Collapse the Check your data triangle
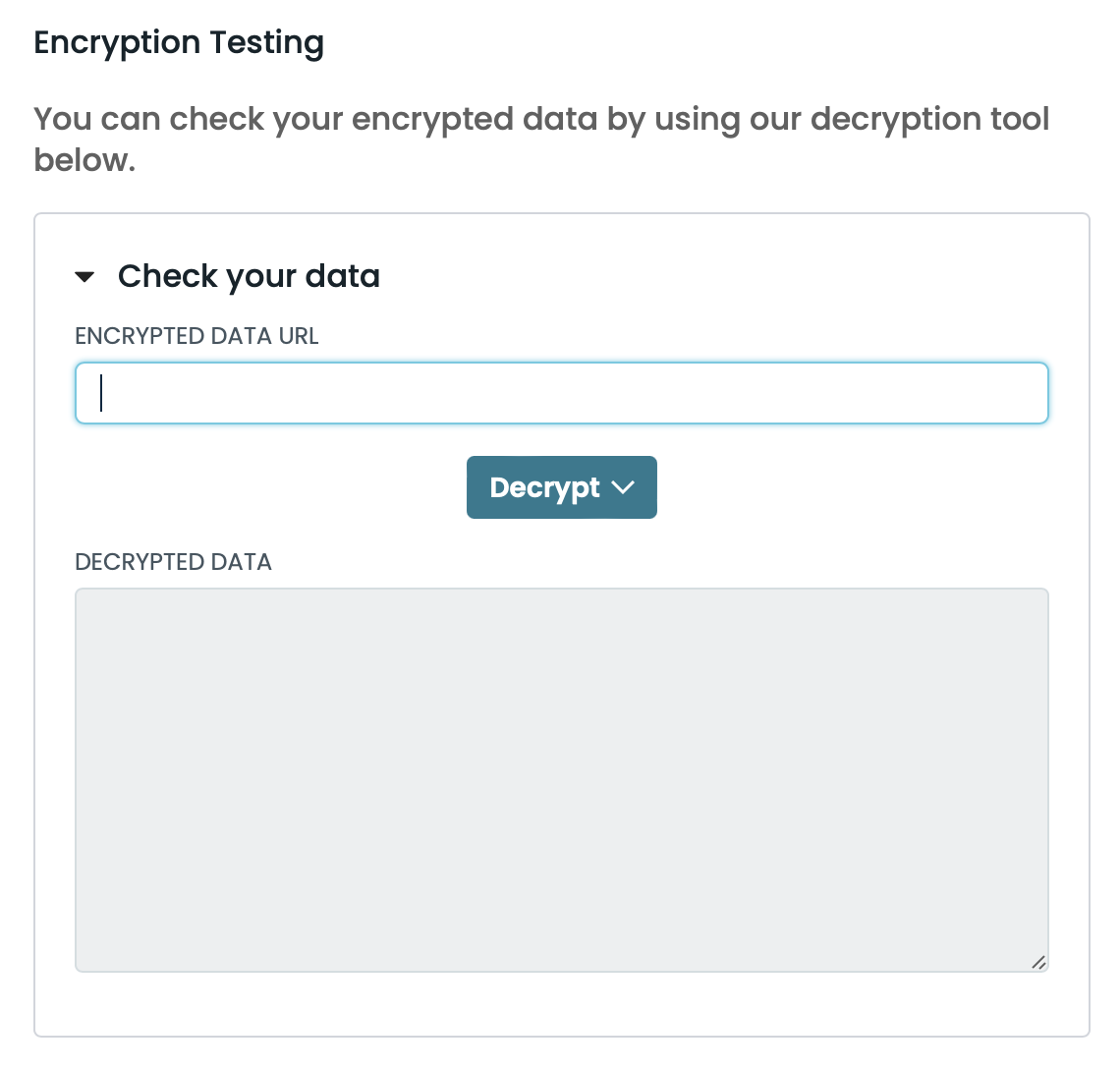Screen dimensions: 1120x1071 pyautogui.click(x=85, y=277)
